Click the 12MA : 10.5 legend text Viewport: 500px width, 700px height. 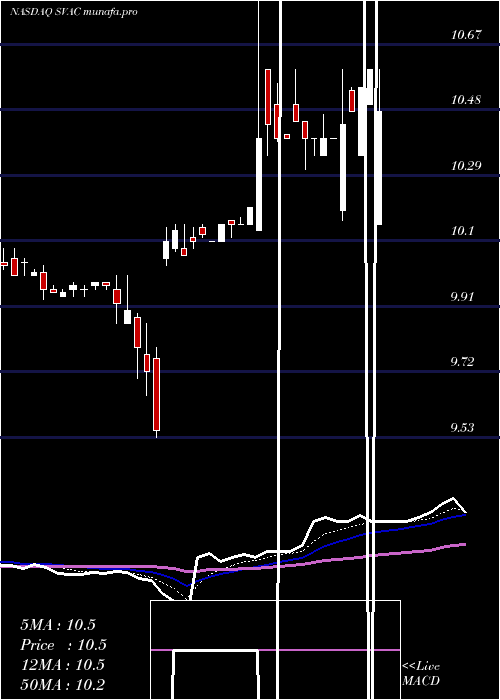point(62,665)
